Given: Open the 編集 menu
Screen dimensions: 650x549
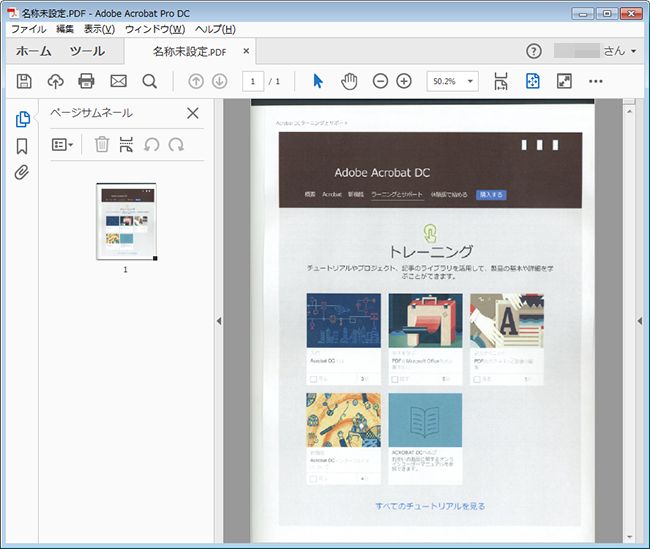Looking at the screenshot, I should [x=65, y=29].
